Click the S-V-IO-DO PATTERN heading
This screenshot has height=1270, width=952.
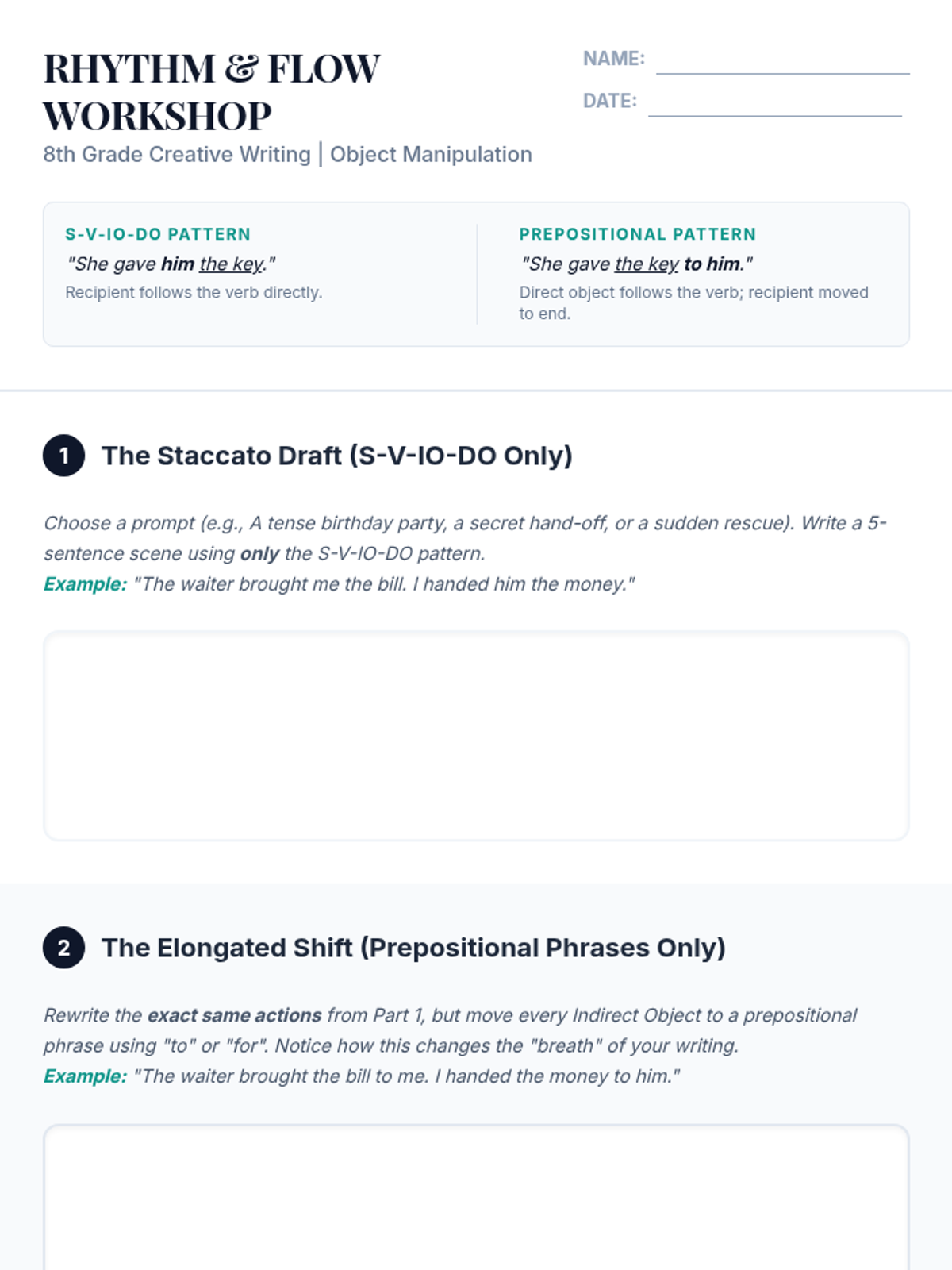[158, 234]
